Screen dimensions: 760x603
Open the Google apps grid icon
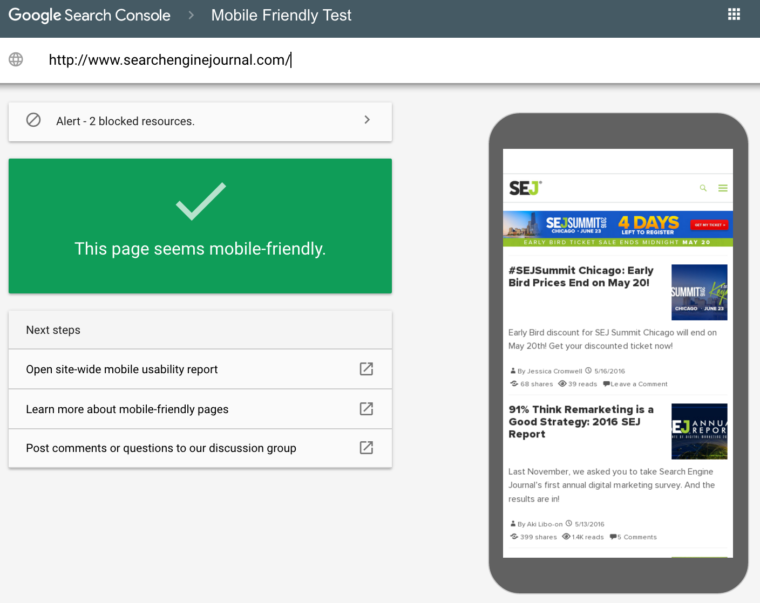[x=734, y=14]
